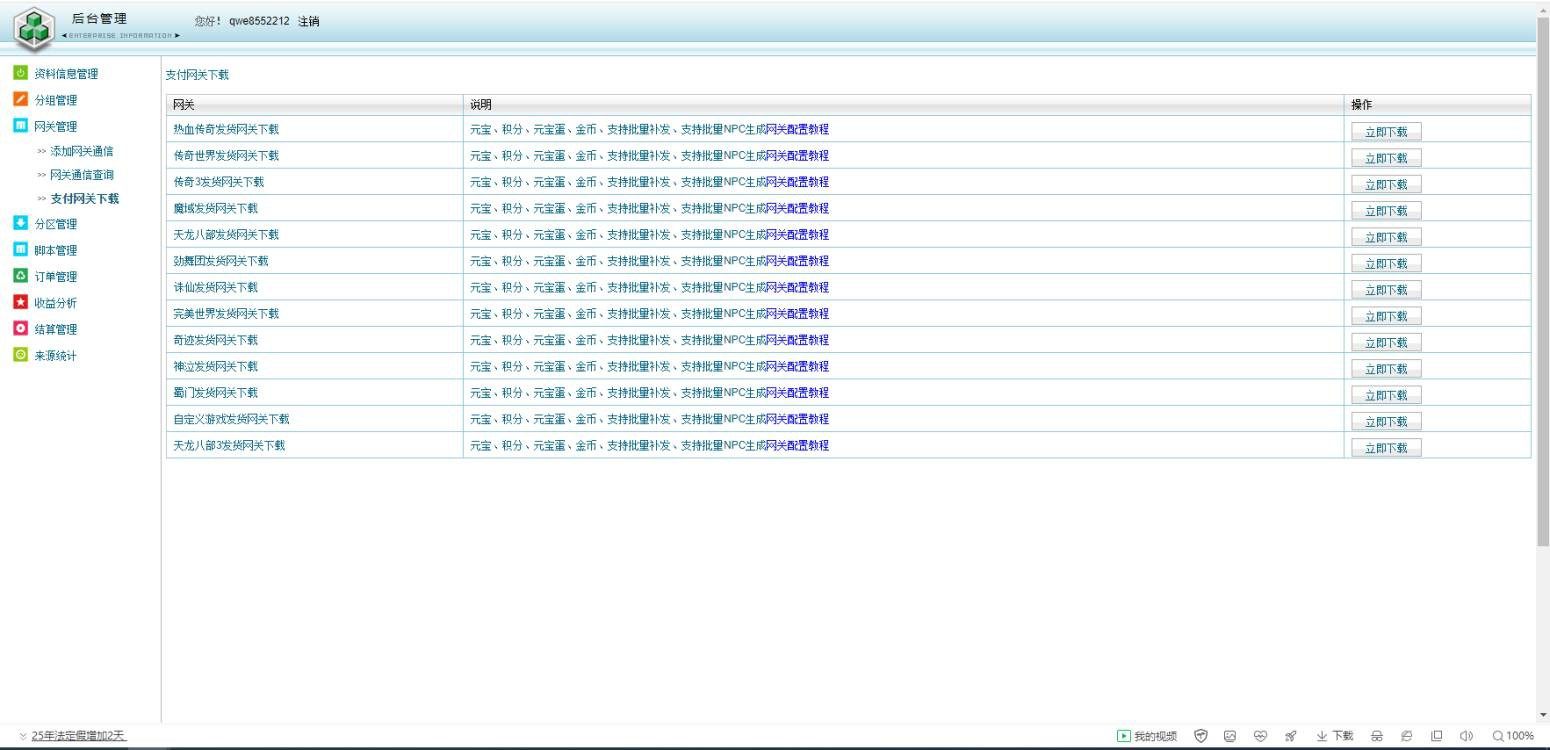The image size is (1550, 750).
Task: Click the shield security icon in the status bar
Action: pyautogui.click(x=1201, y=736)
